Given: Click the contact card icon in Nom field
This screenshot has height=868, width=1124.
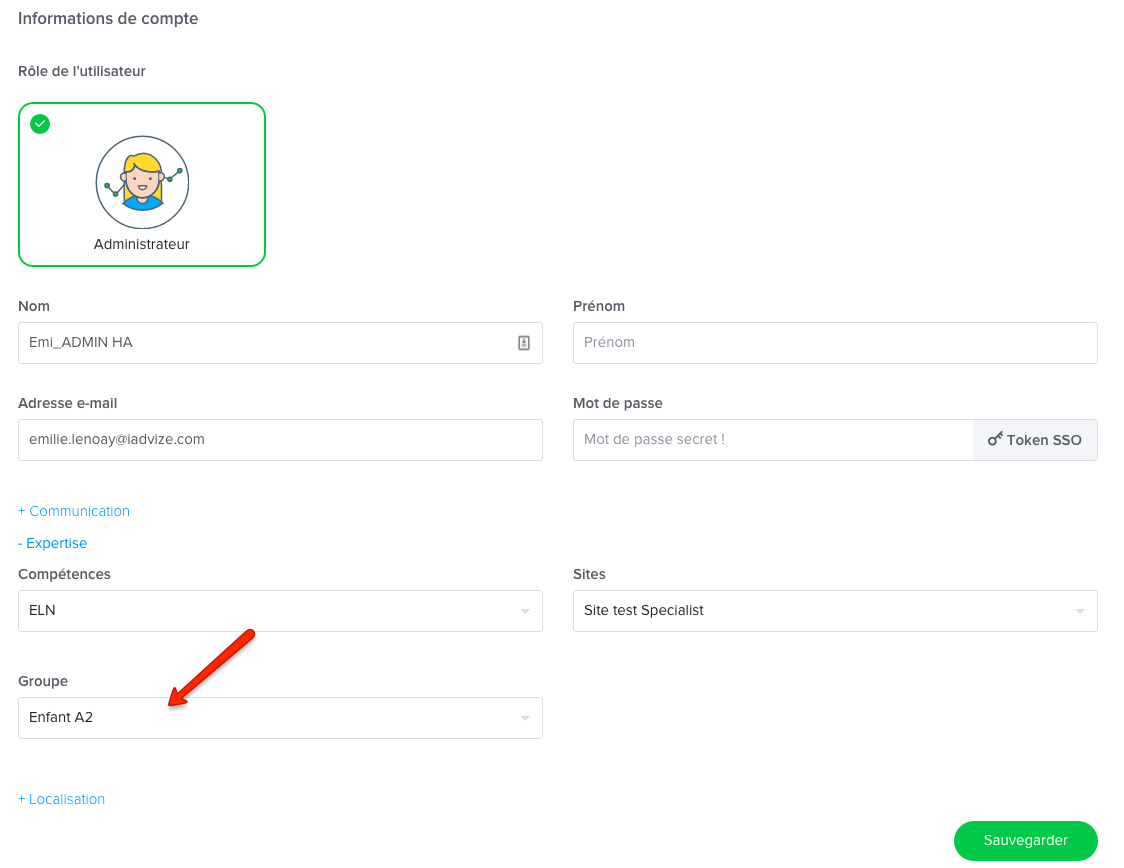Looking at the screenshot, I should coord(524,343).
